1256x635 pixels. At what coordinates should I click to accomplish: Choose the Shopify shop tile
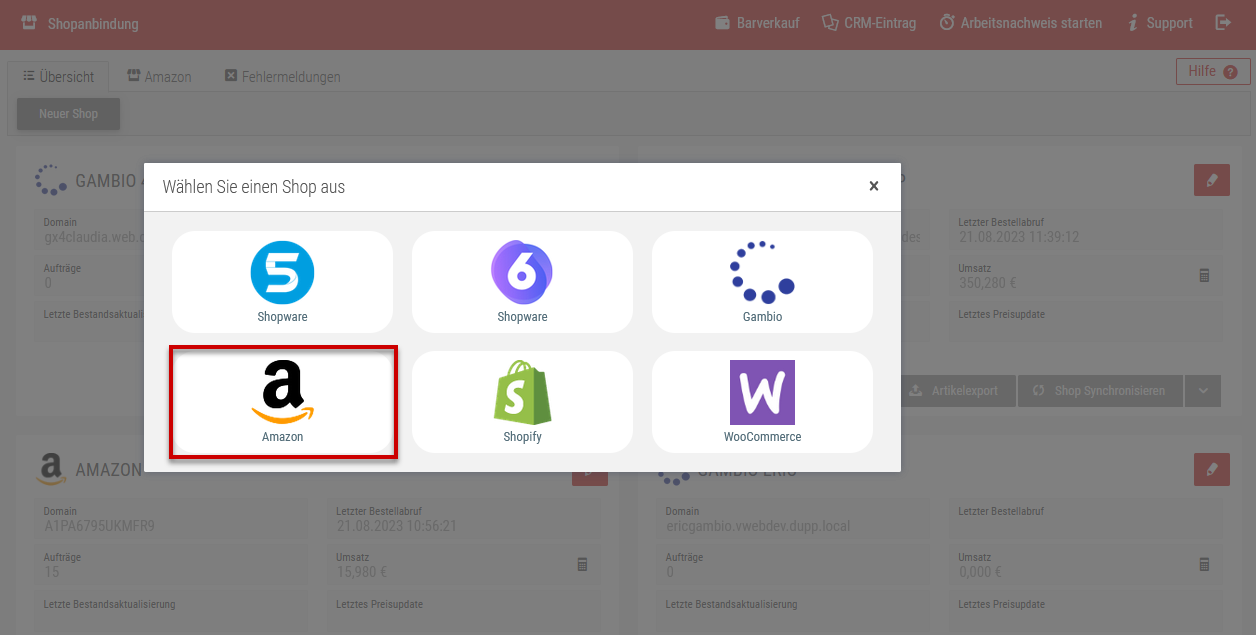click(522, 402)
